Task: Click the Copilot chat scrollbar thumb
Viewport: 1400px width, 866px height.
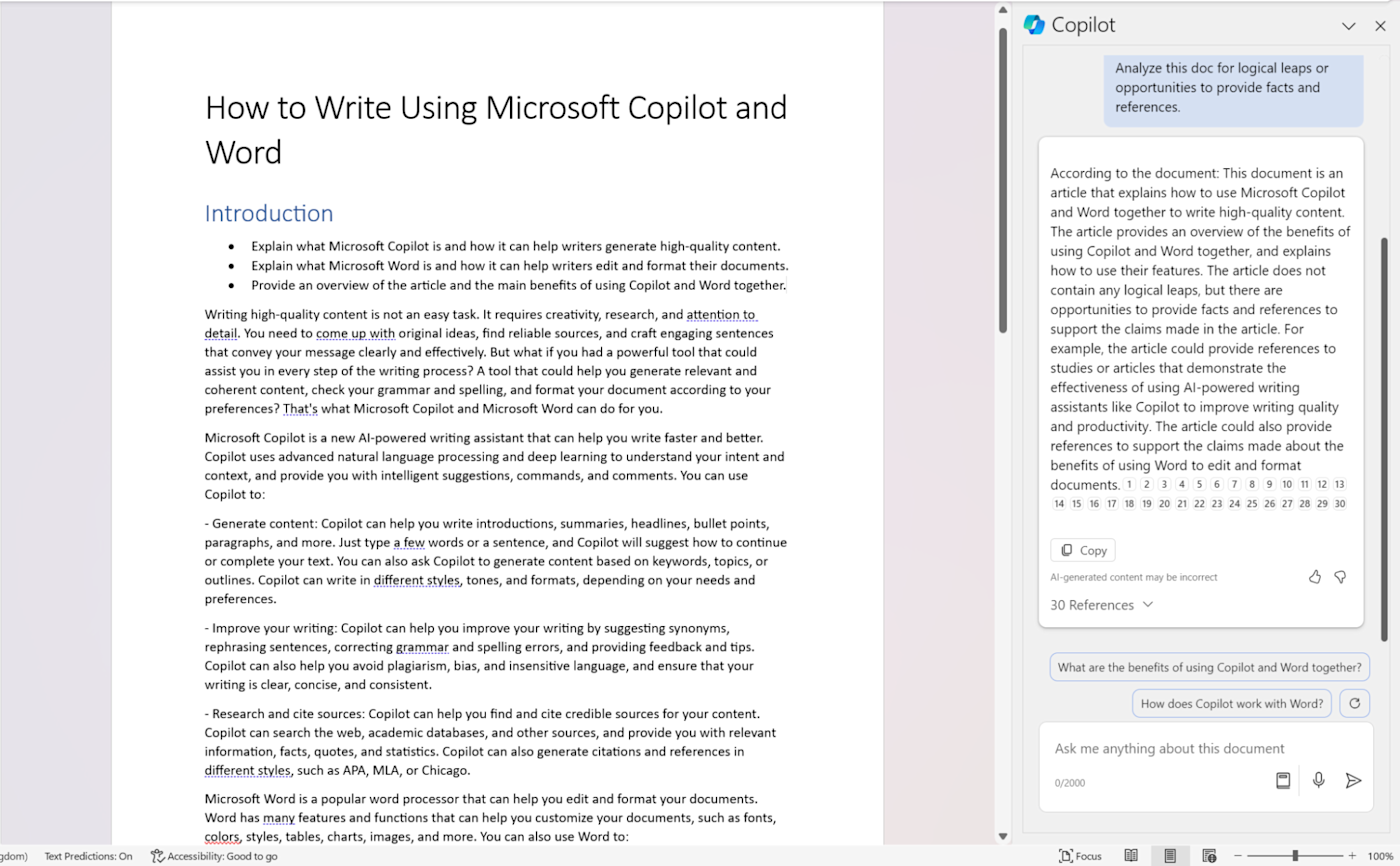Action: point(1385,439)
